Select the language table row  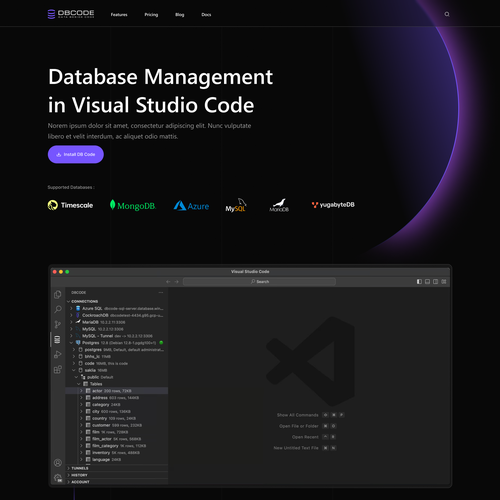[117, 460]
